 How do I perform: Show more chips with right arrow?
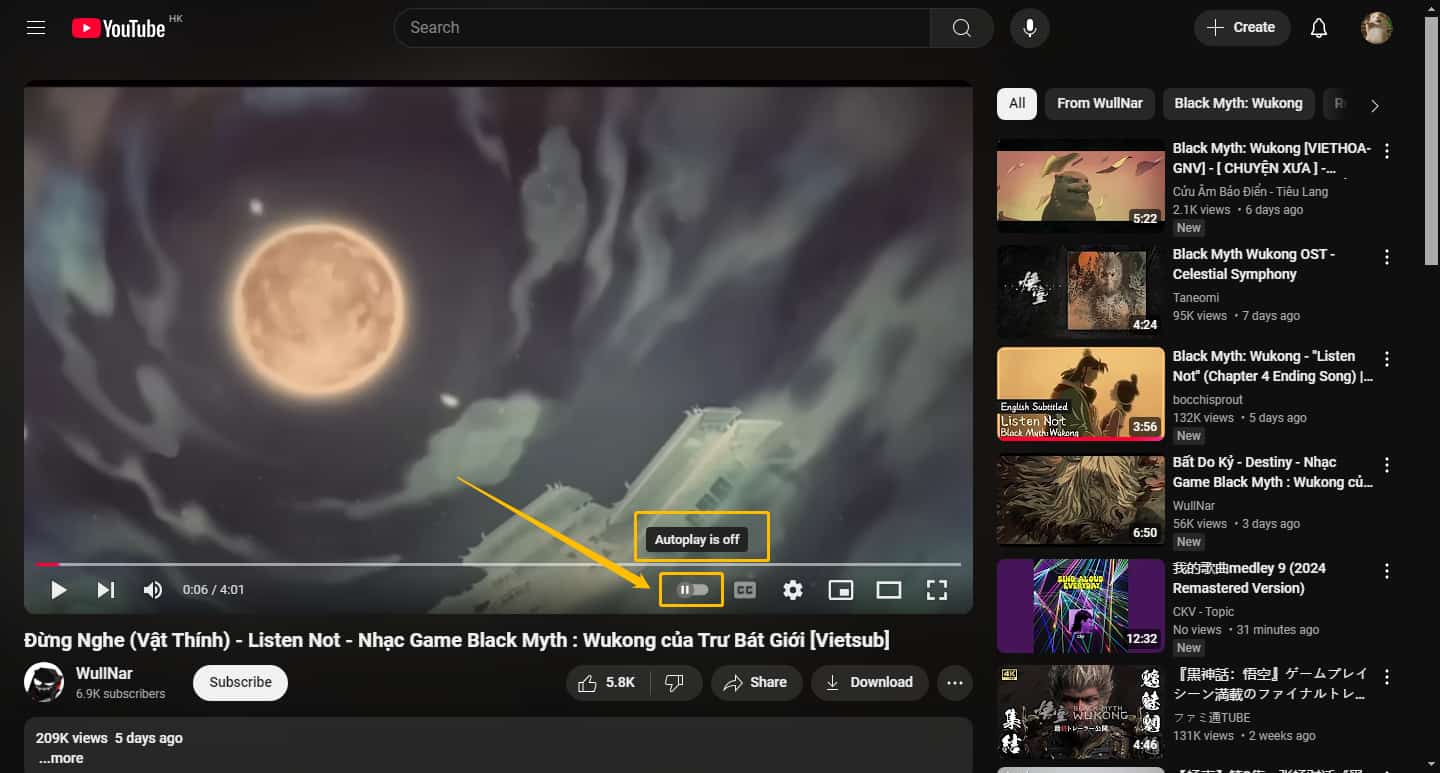pyautogui.click(x=1375, y=105)
